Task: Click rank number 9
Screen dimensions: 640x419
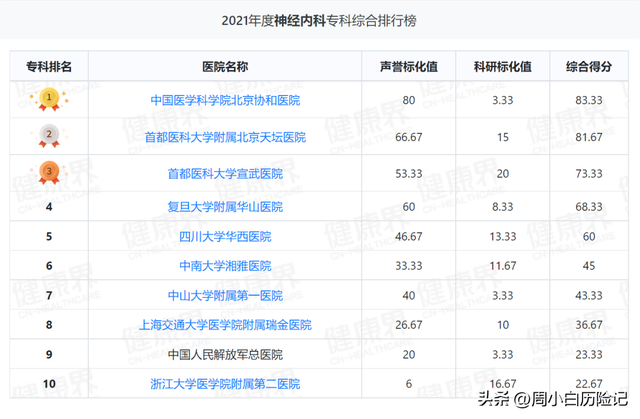Action: click(49, 355)
